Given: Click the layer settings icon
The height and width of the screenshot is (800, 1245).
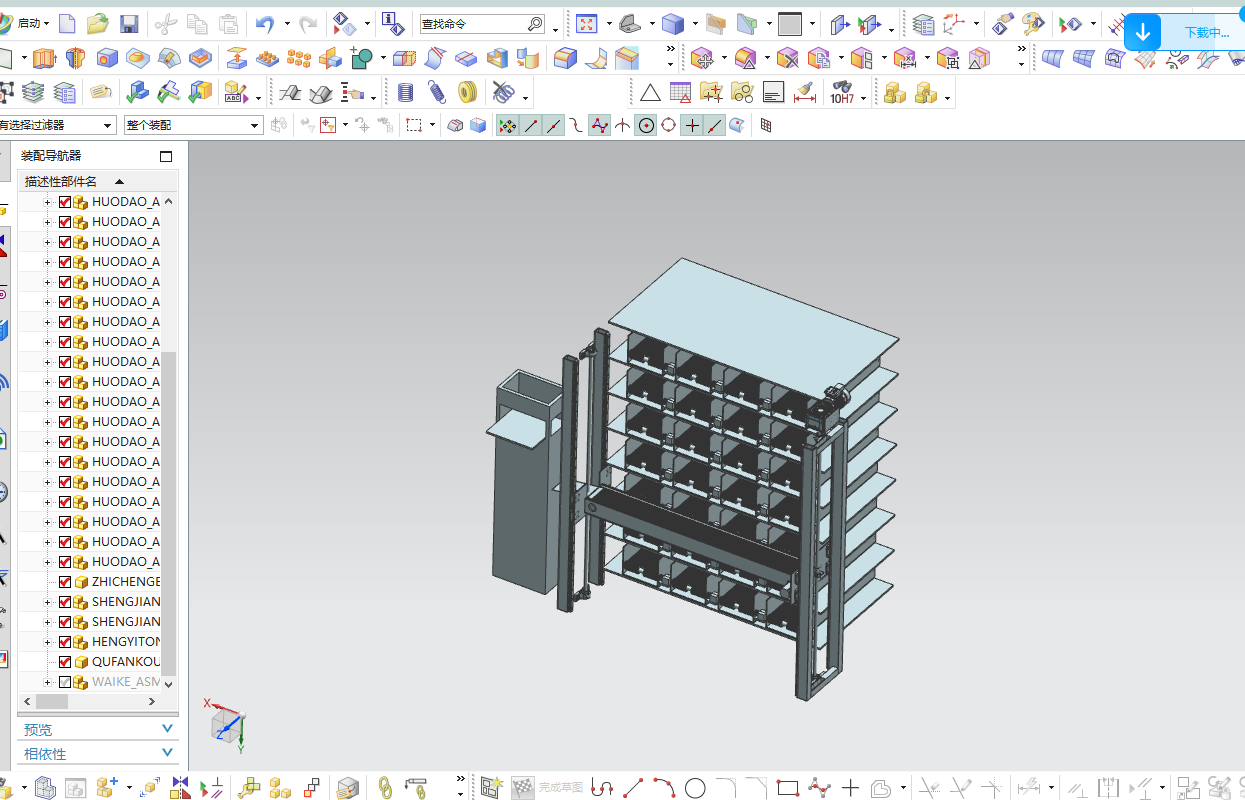Looking at the screenshot, I should tap(924, 23).
